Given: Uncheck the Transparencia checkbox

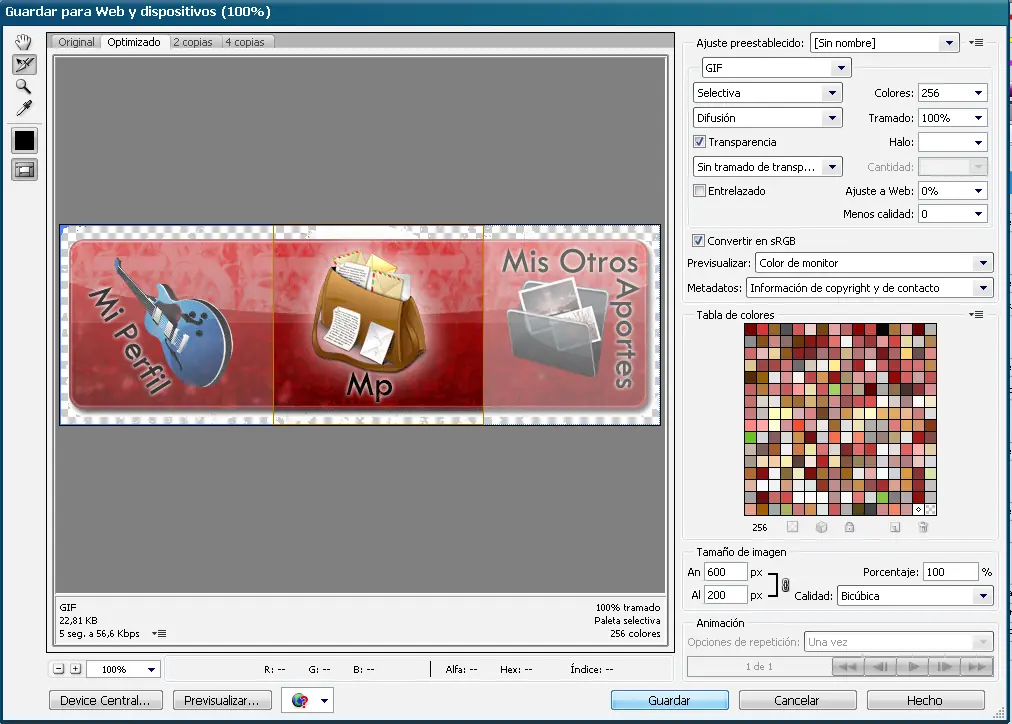Looking at the screenshot, I should click(700, 142).
